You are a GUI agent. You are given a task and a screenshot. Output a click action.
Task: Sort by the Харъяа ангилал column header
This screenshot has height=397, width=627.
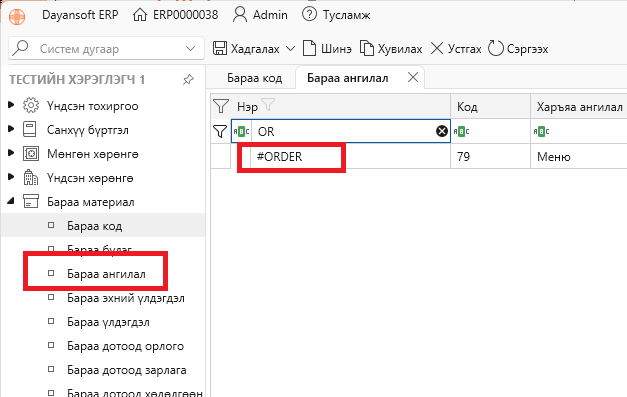tap(579, 107)
